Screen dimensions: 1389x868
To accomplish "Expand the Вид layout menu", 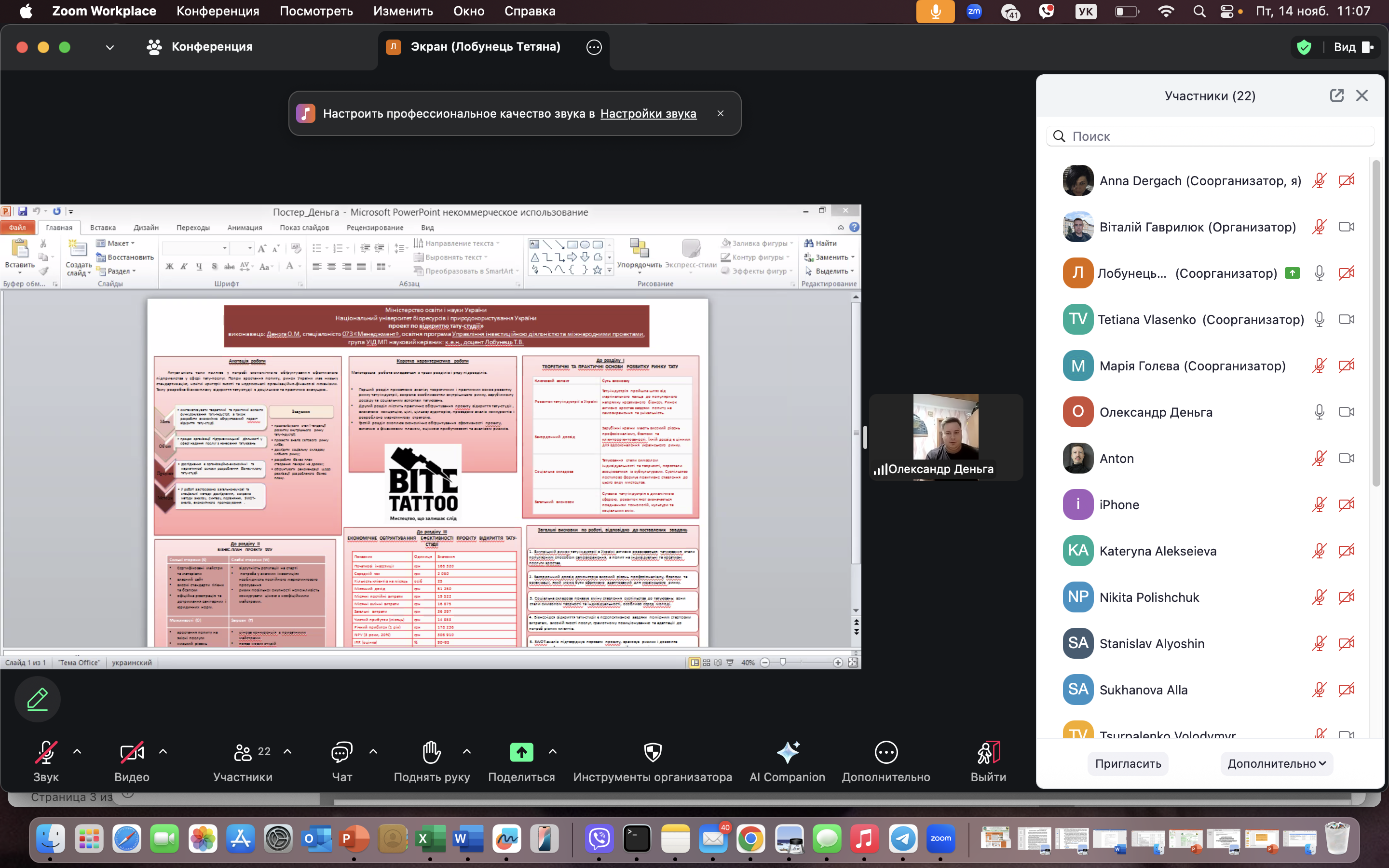I will click(x=1353, y=47).
